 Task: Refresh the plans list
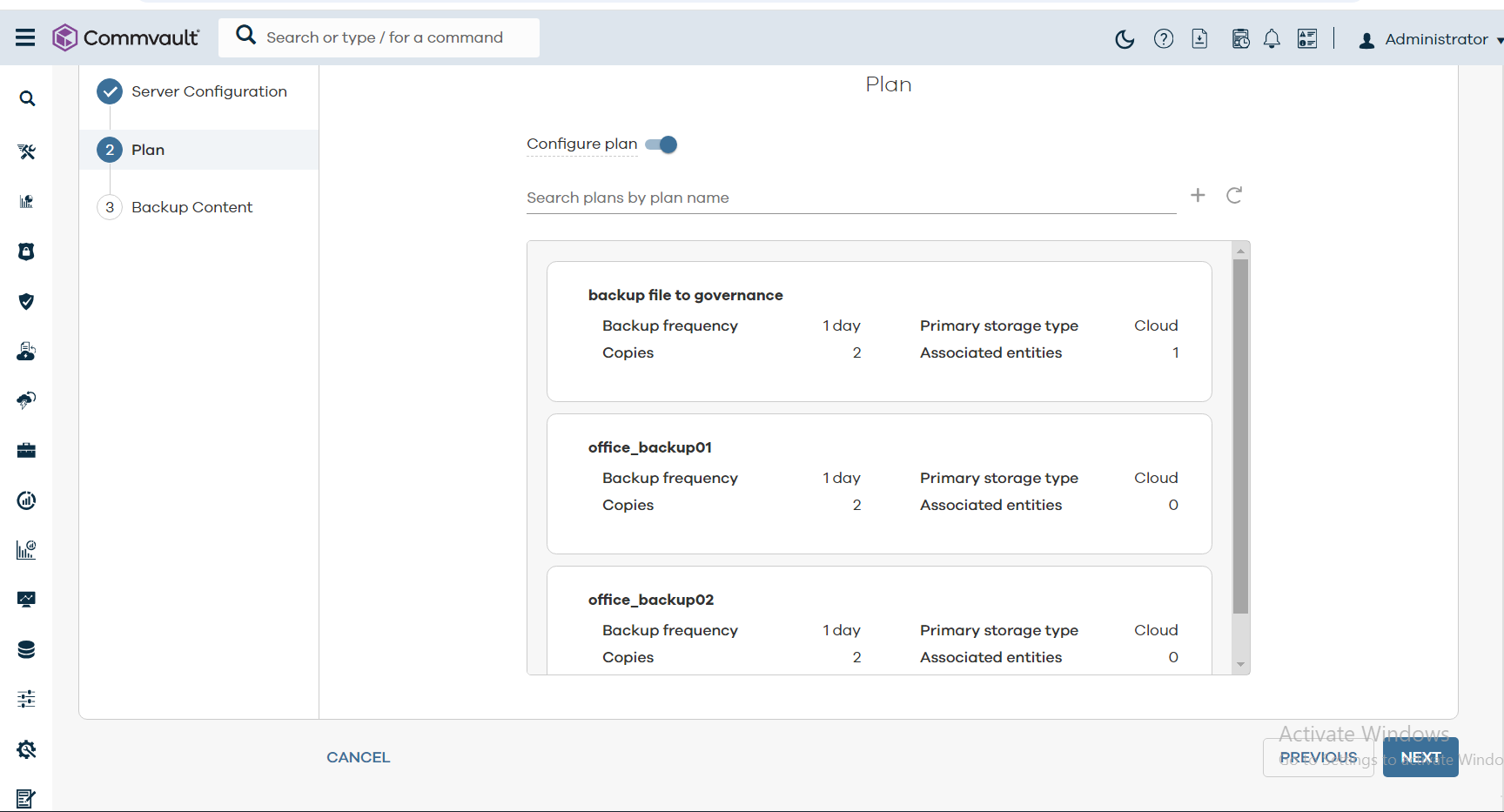point(1234,195)
